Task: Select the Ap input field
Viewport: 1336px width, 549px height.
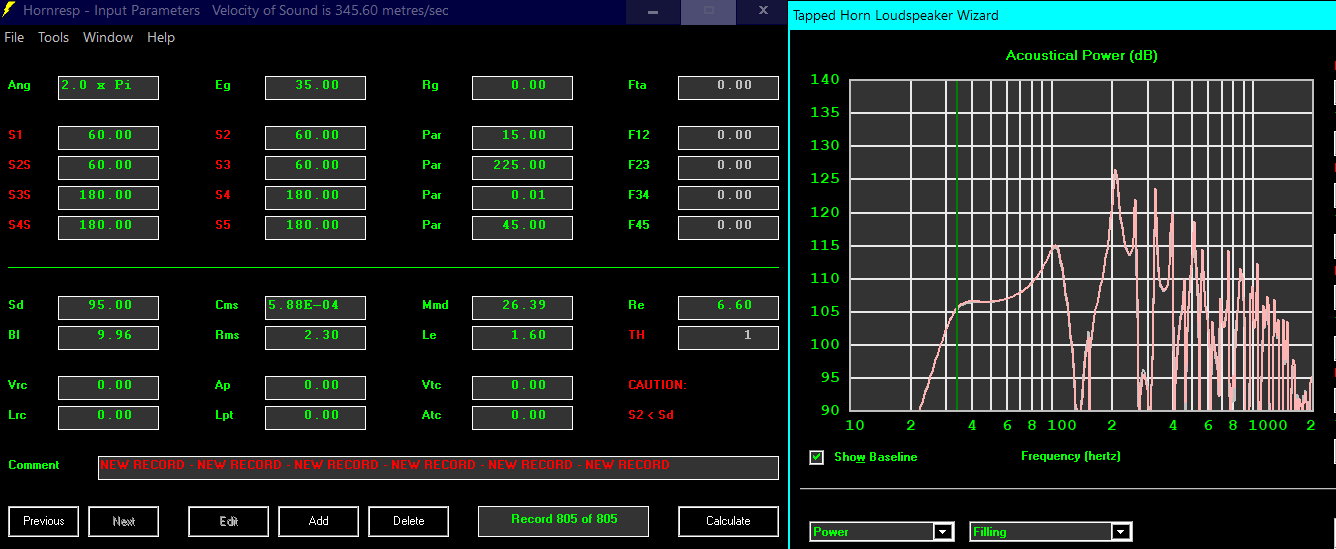Action: [315, 387]
